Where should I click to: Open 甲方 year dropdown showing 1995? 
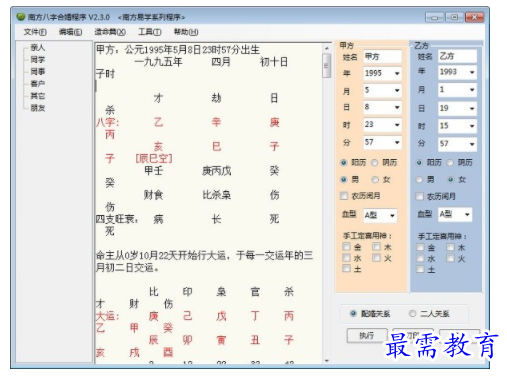(382, 73)
